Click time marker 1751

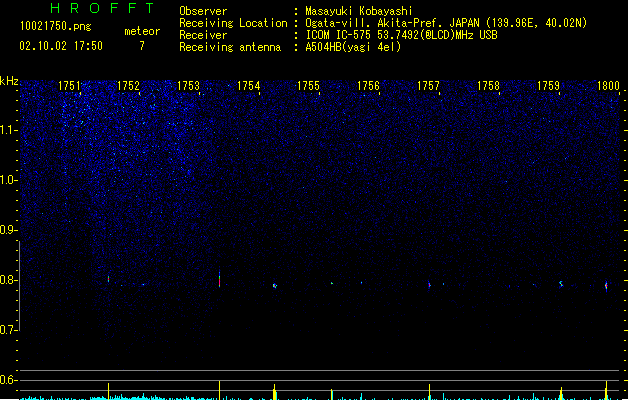[x=69, y=86]
